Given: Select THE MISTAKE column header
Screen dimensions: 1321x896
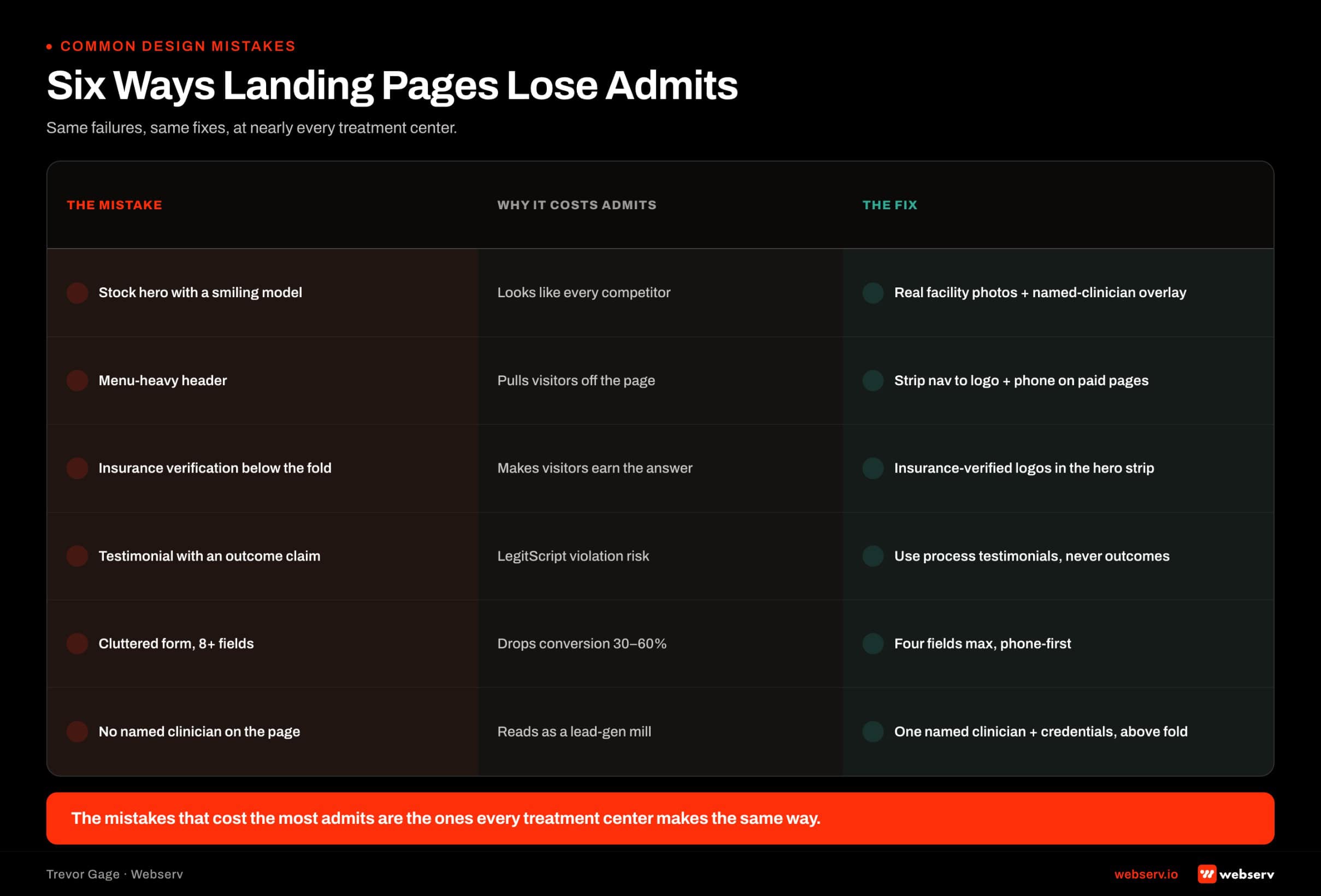Looking at the screenshot, I should [115, 205].
